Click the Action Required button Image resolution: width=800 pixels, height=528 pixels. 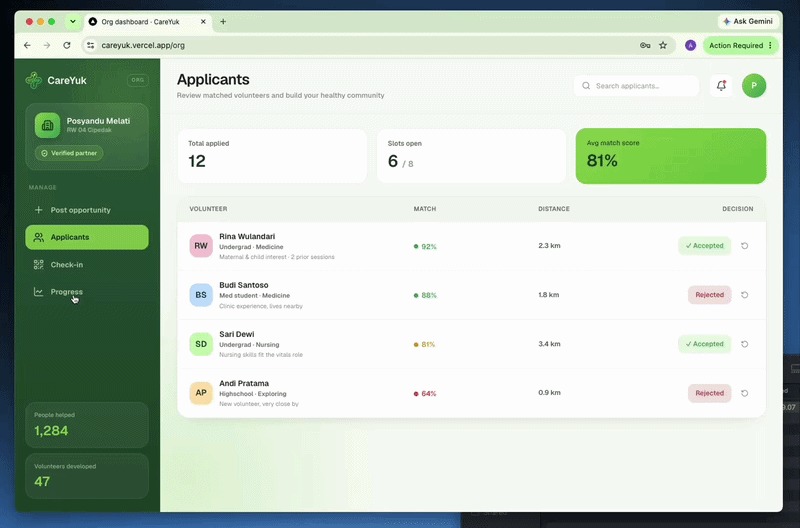coord(741,45)
